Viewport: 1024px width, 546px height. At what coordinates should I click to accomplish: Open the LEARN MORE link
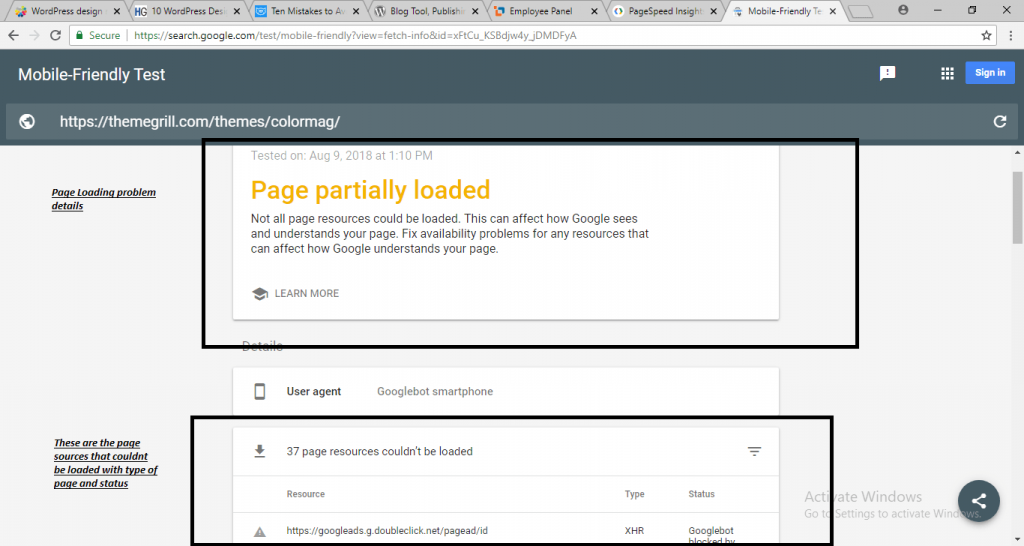pyautogui.click(x=306, y=293)
